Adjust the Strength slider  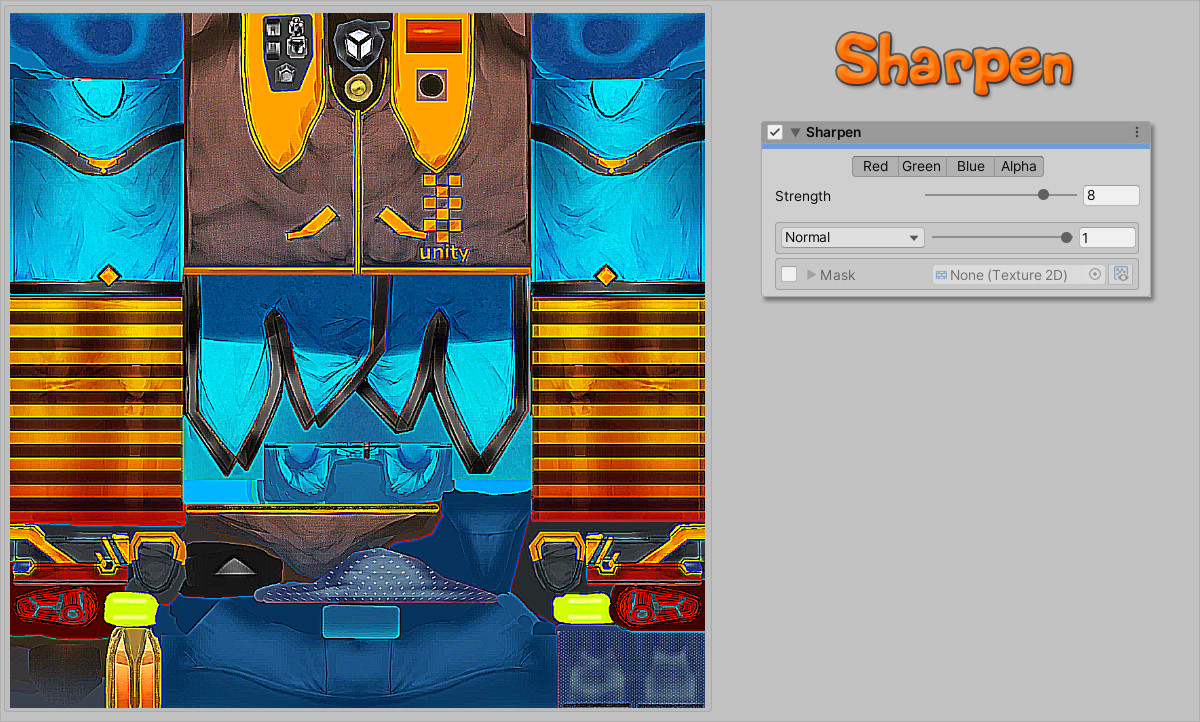point(1000,195)
